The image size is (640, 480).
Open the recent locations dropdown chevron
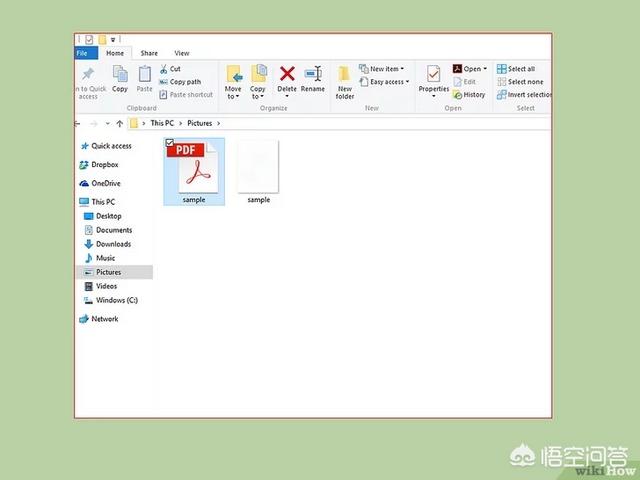pos(107,123)
